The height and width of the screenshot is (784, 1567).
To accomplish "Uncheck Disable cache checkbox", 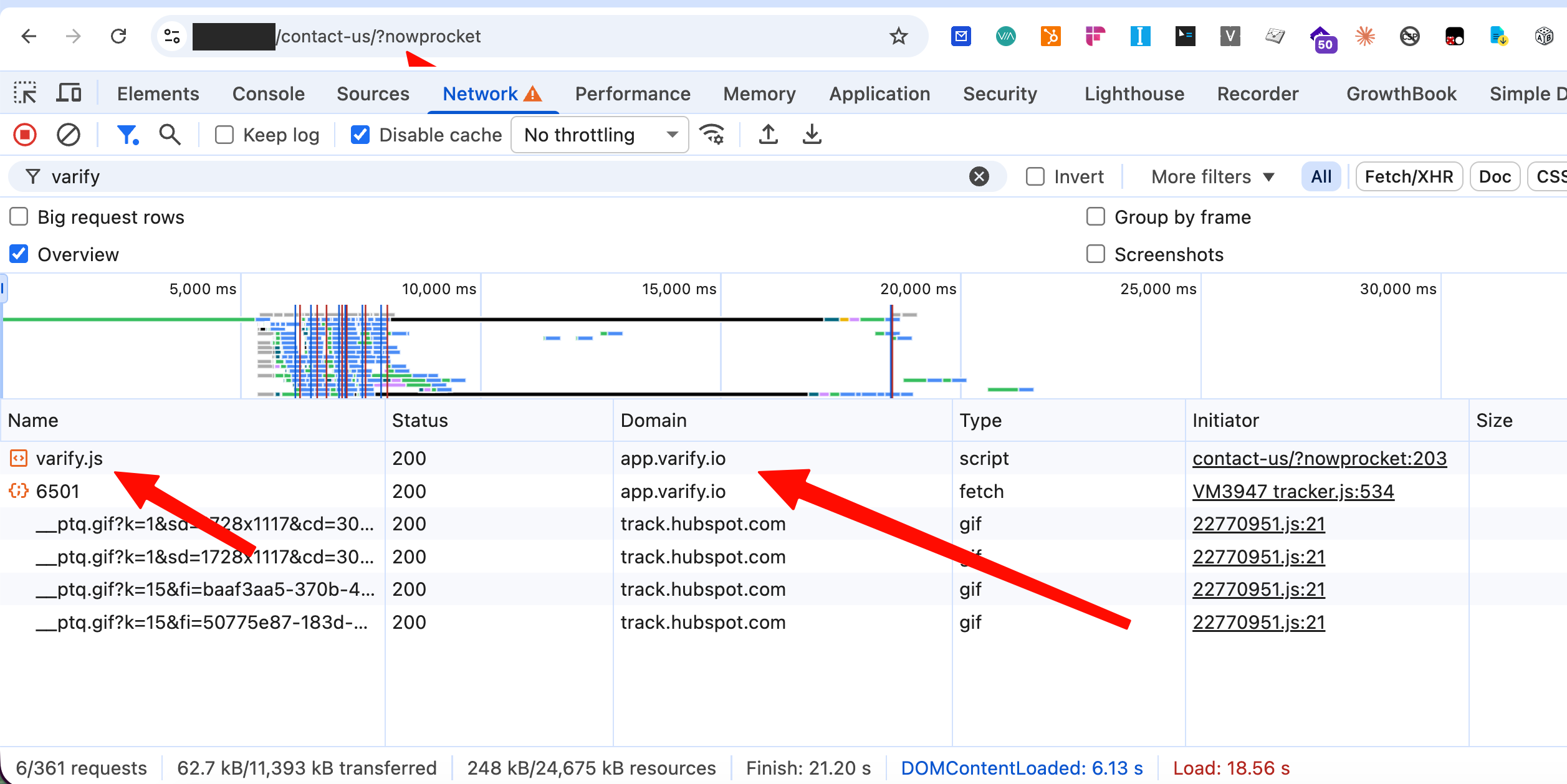I will [360, 135].
